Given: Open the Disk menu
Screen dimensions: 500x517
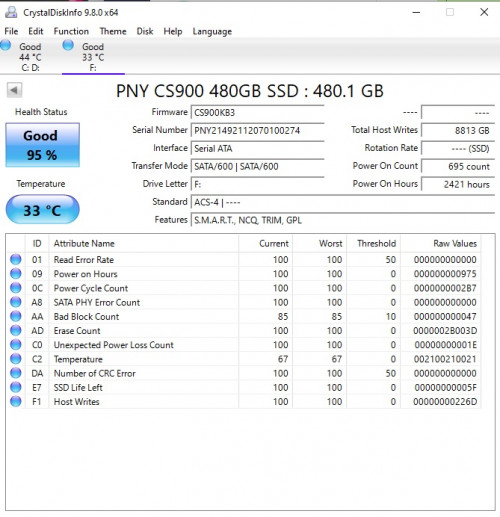Looking at the screenshot, I should [145, 31].
